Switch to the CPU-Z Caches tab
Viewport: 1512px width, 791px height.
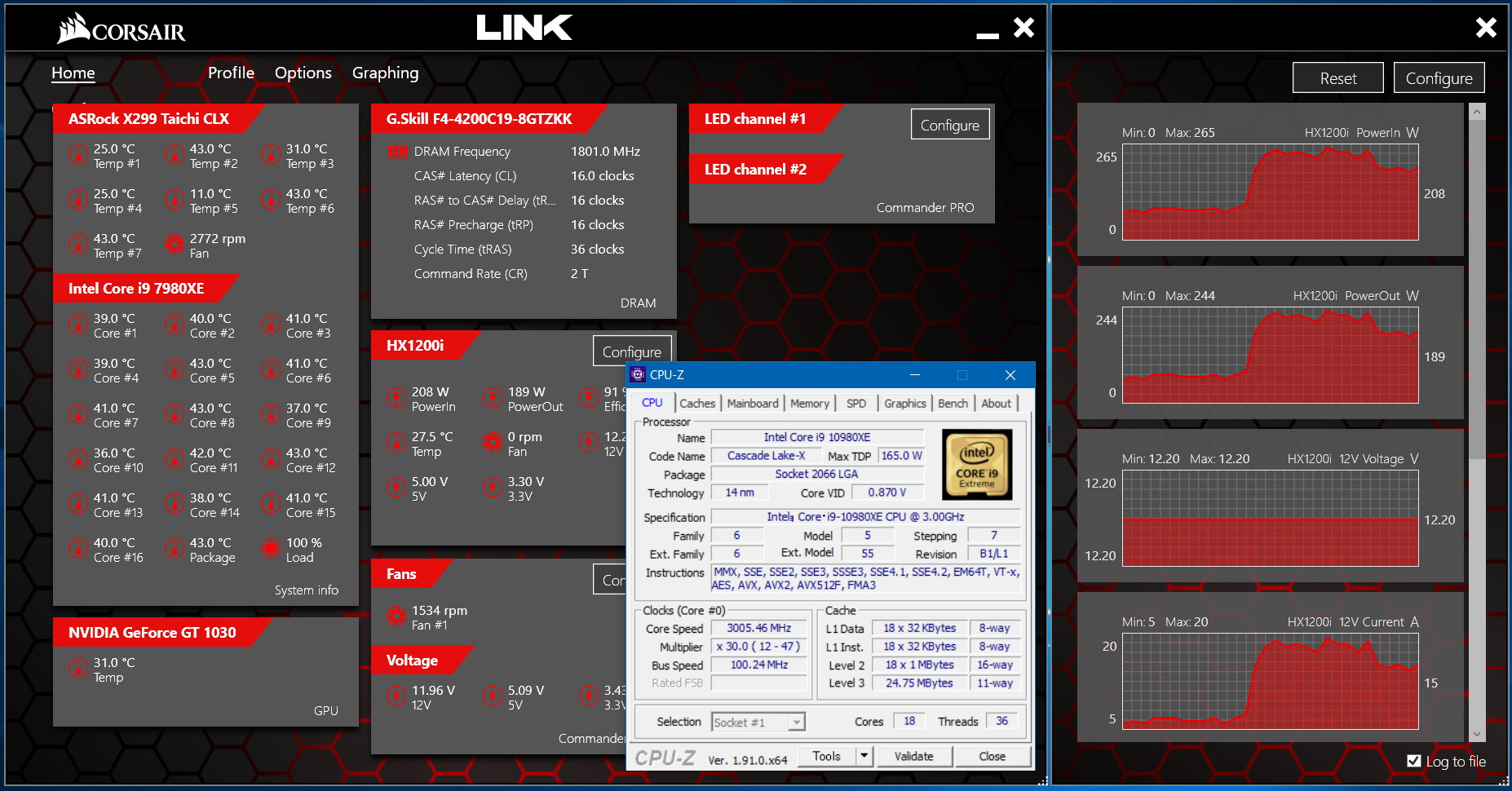697,403
